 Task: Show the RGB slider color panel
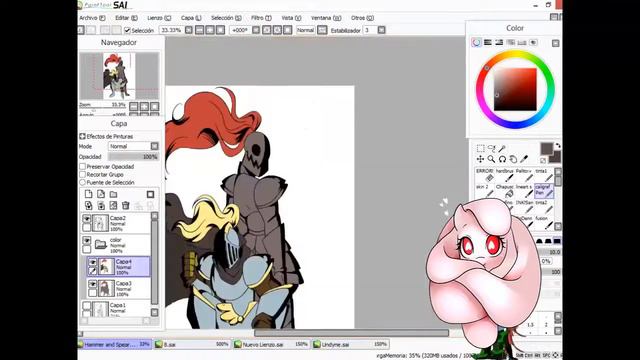point(488,42)
